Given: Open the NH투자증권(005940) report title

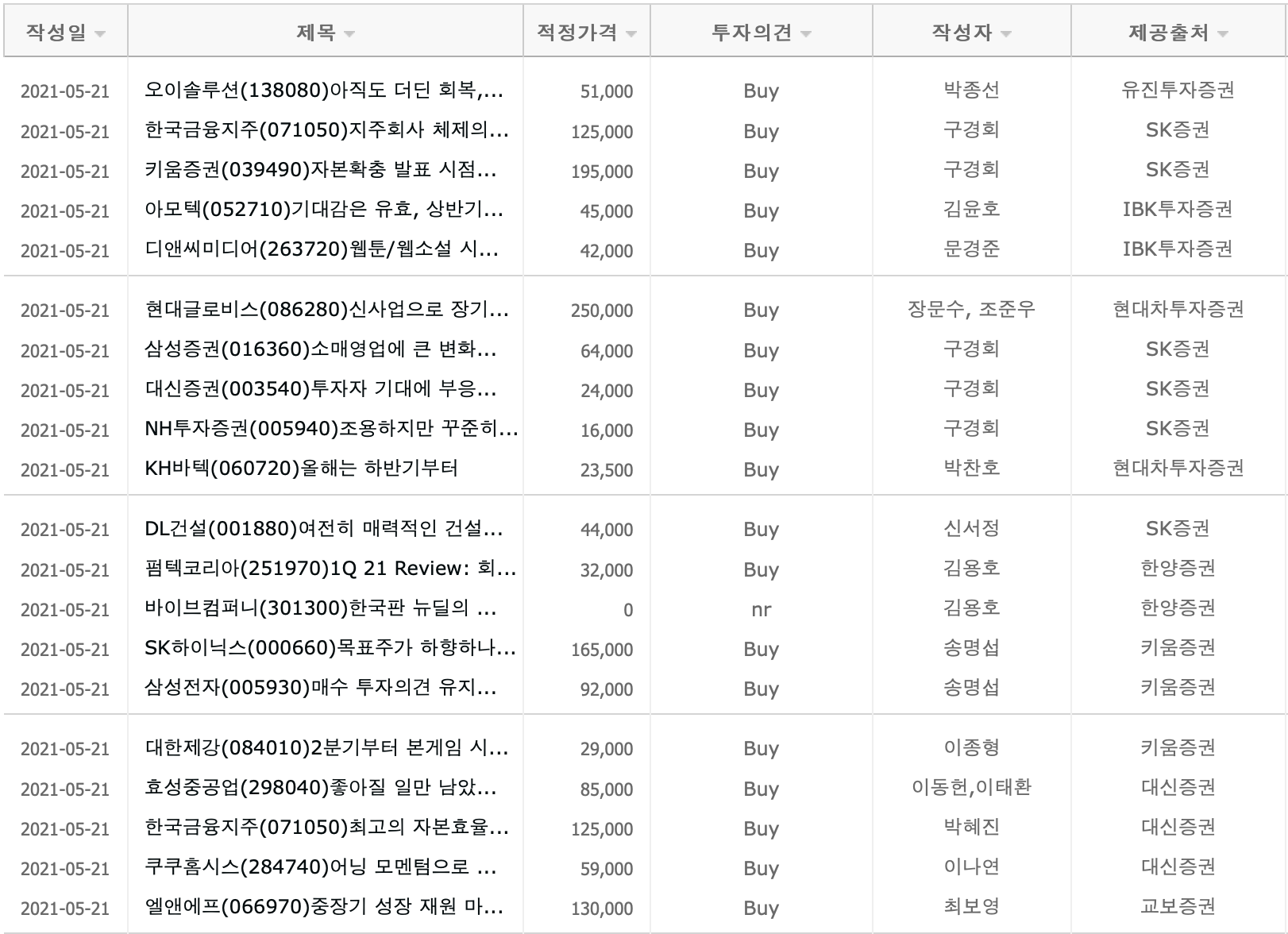Looking at the screenshot, I should point(331,429).
